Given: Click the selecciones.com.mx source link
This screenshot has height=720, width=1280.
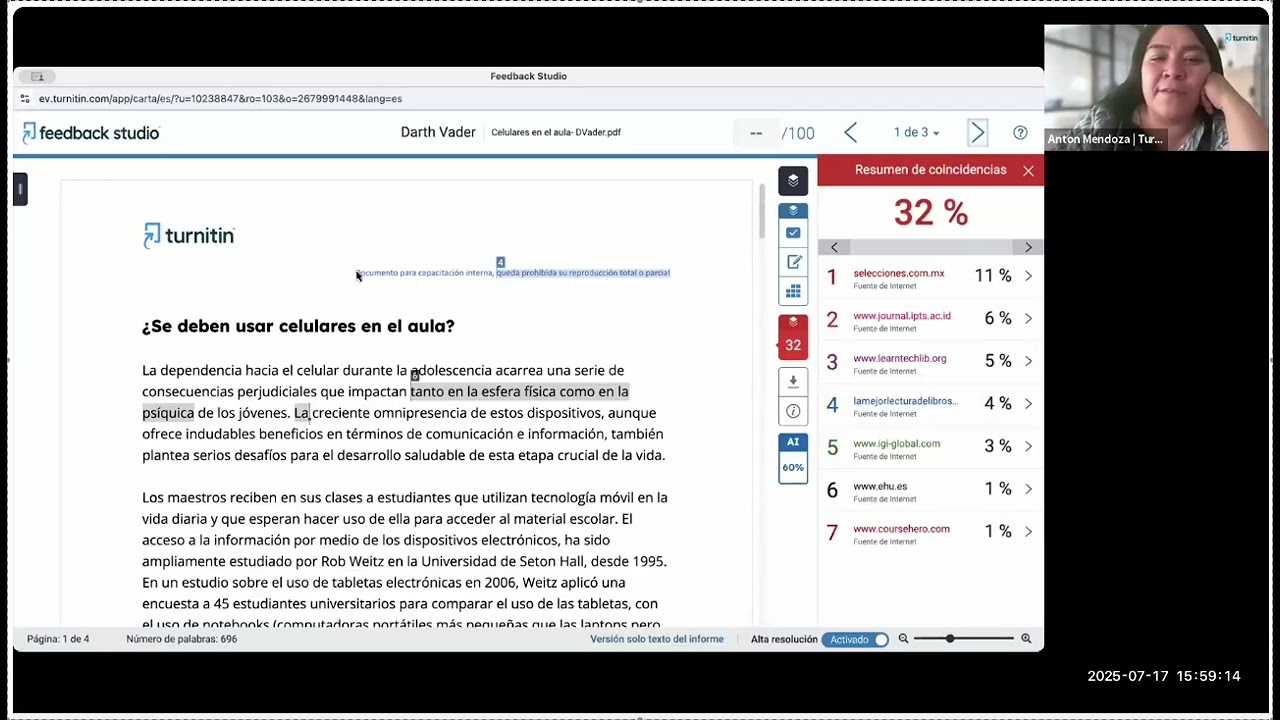Looking at the screenshot, I should pos(898,273).
